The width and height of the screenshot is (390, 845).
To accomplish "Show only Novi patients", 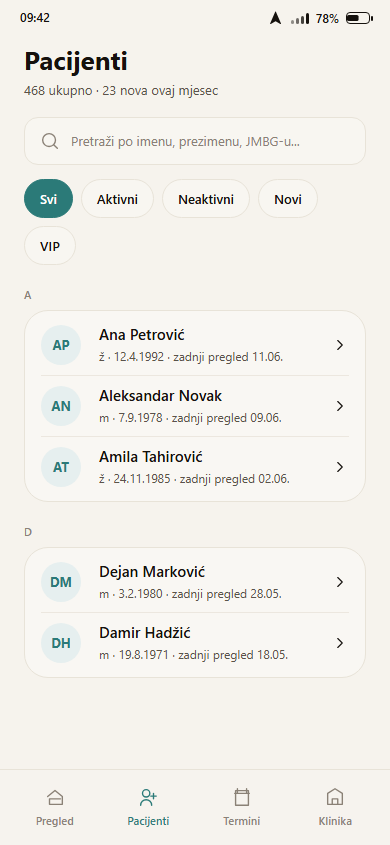I will coord(288,199).
